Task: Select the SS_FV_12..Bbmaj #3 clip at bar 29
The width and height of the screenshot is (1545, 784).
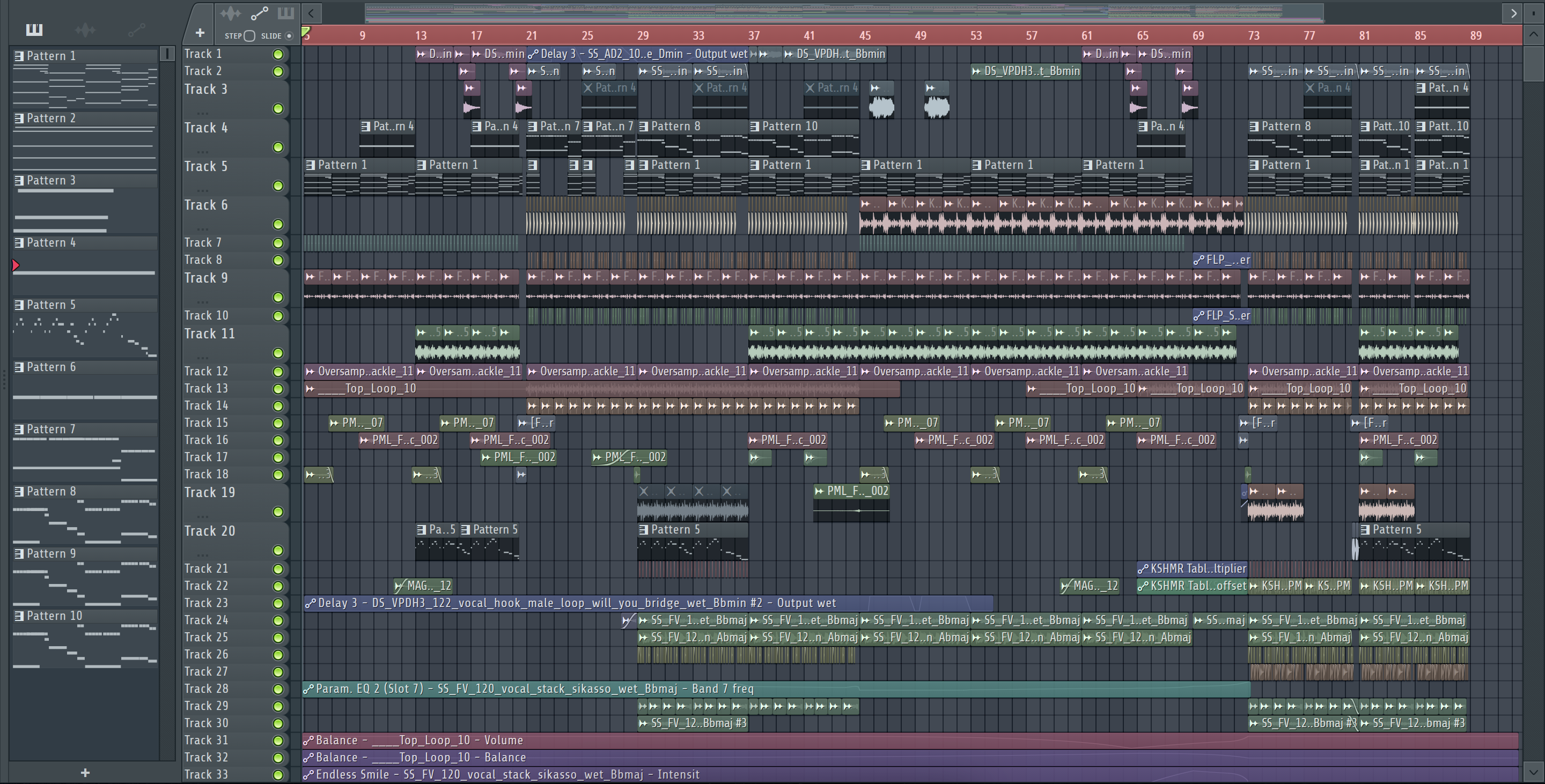Action: tap(693, 723)
